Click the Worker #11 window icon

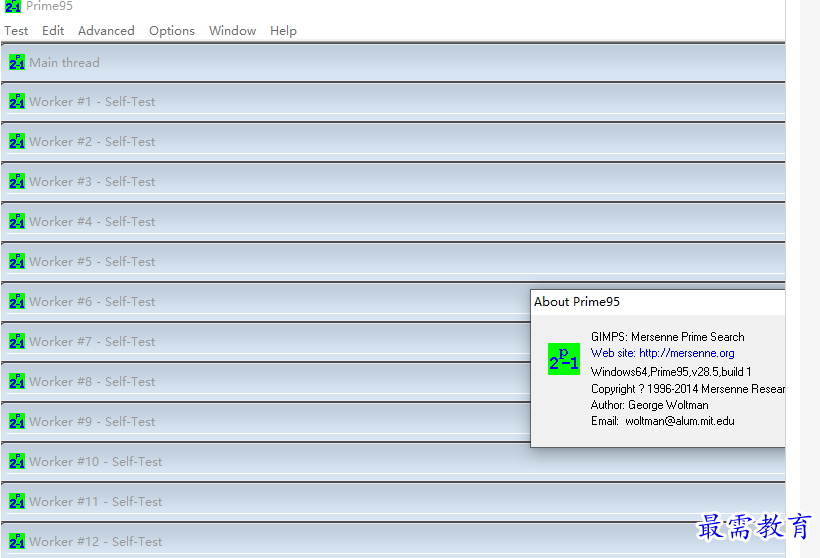pyautogui.click(x=17, y=502)
